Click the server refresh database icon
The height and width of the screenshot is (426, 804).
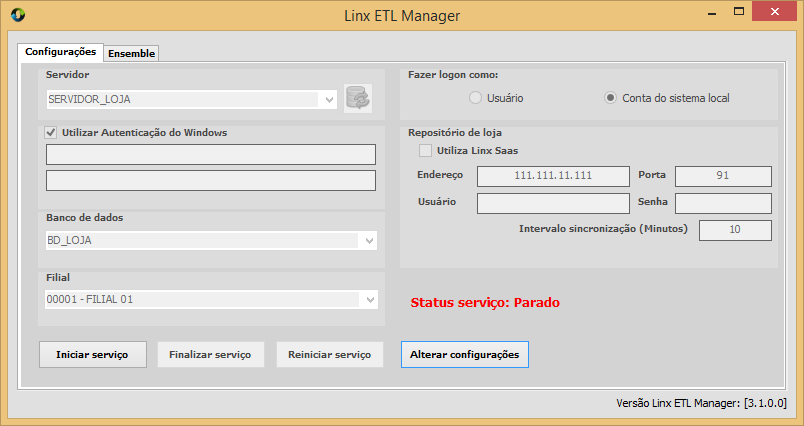point(357,98)
